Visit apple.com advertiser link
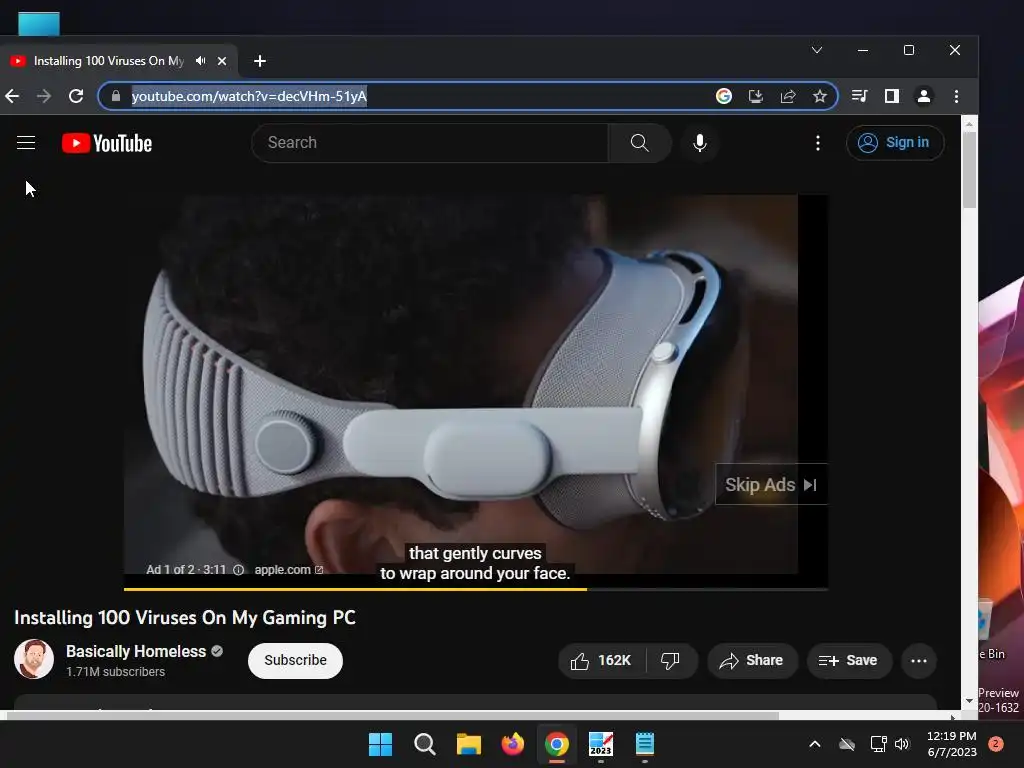1024x768 pixels. [289, 569]
